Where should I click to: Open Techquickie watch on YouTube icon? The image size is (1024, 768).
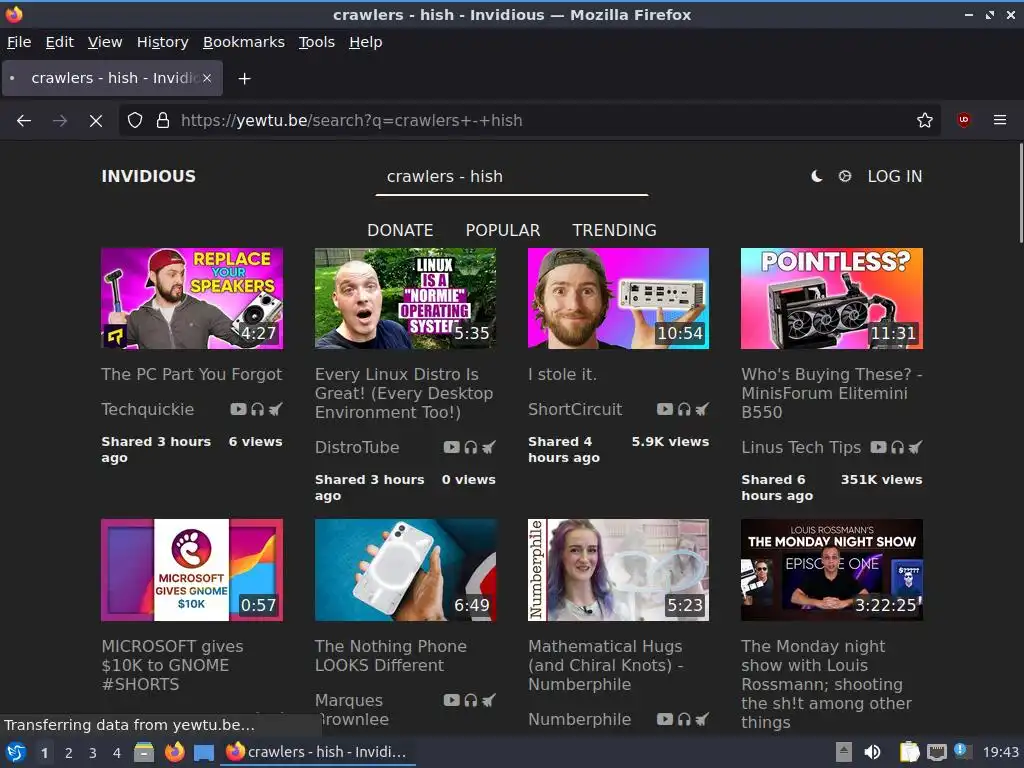click(x=238, y=409)
